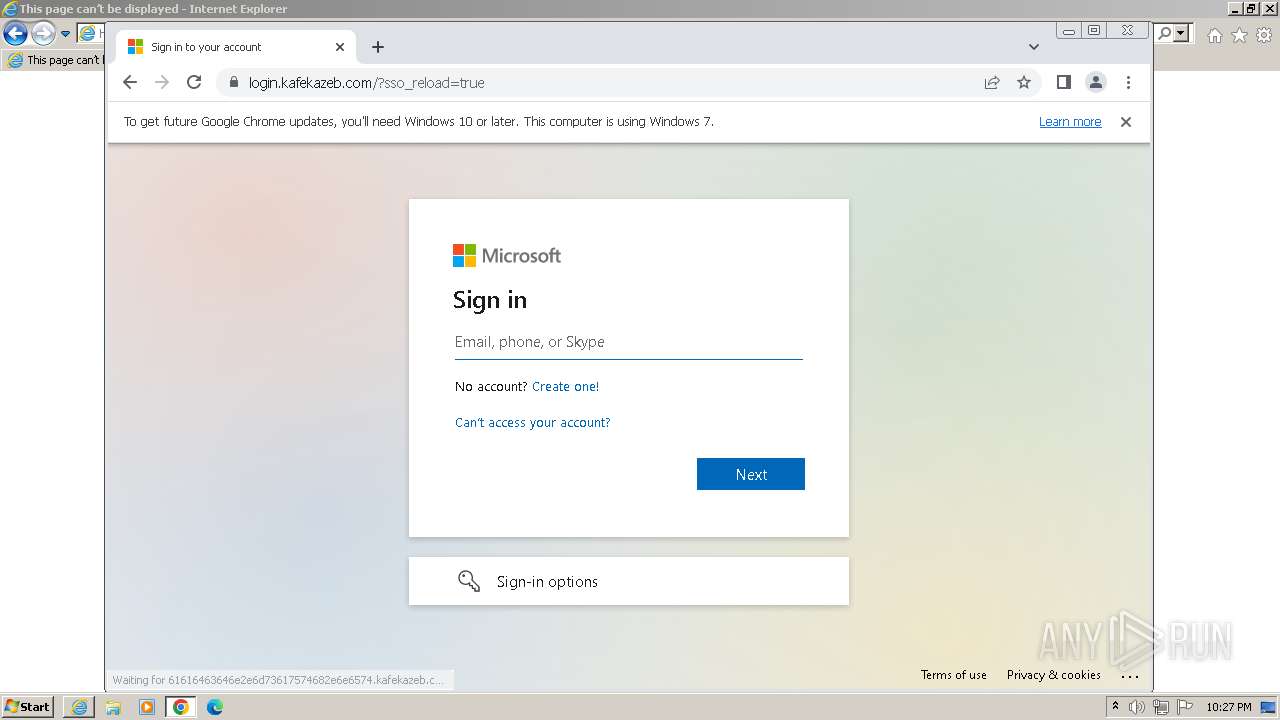Share this page icon in Chrome
The height and width of the screenshot is (720, 1280).
(x=992, y=83)
